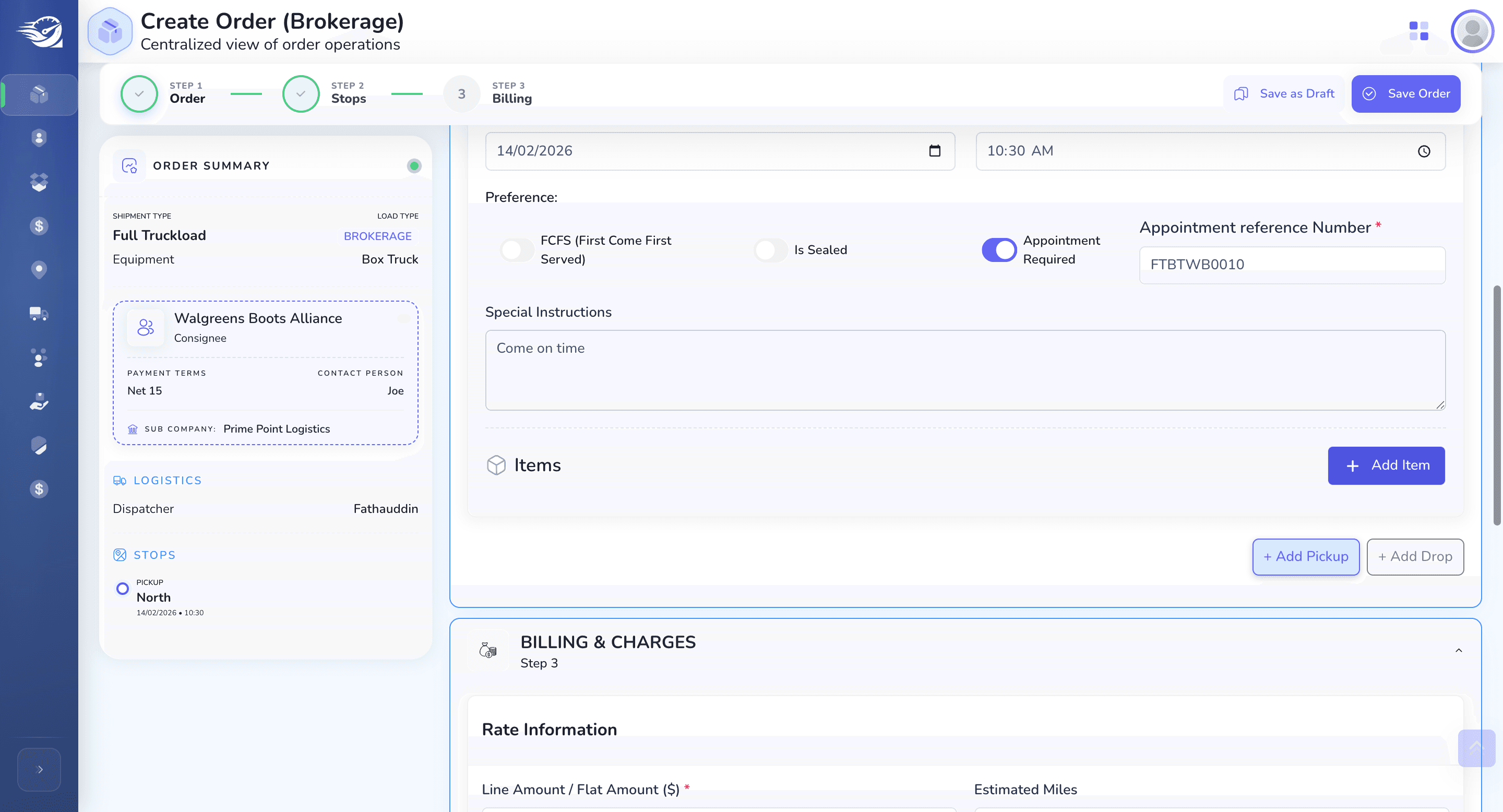The height and width of the screenshot is (812, 1503).
Task: Open the Dropbox-style sidebar icon
Action: (39, 182)
